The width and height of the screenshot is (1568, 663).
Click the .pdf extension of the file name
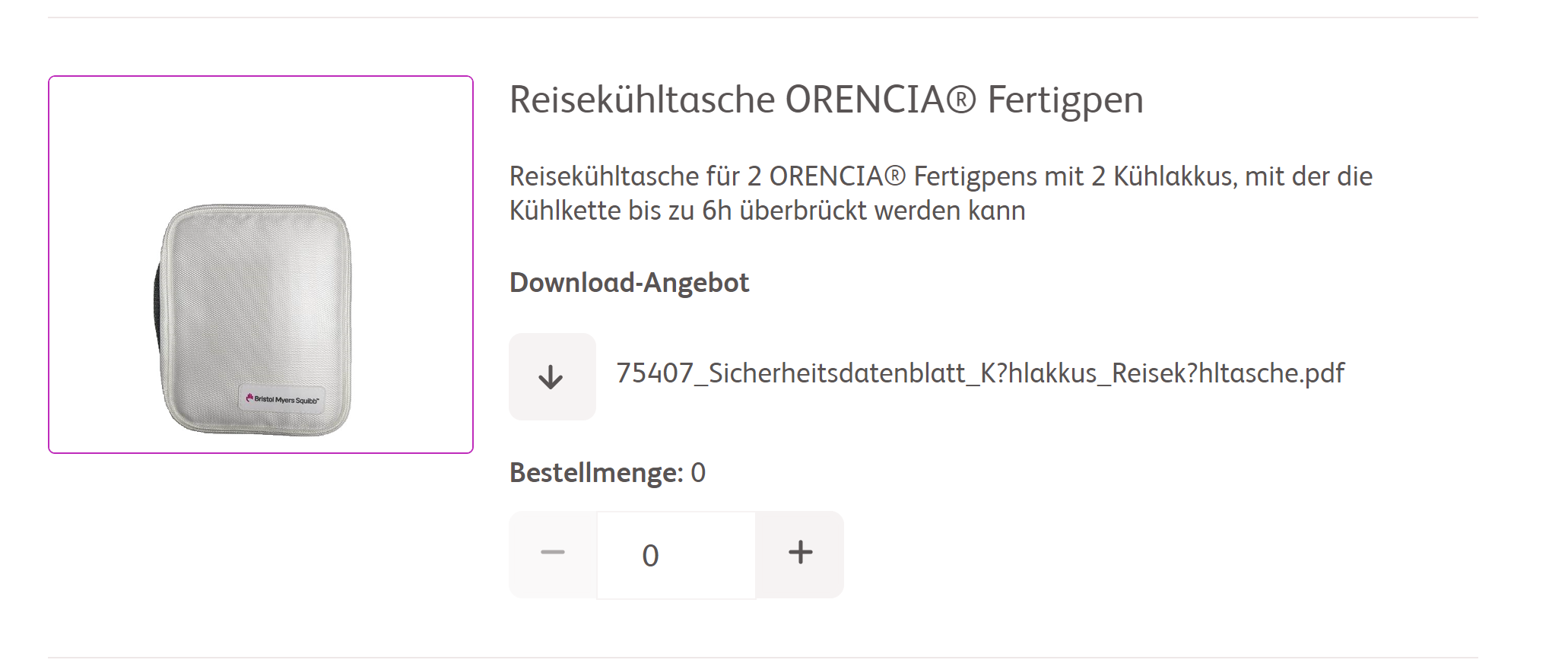[1322, 373]
